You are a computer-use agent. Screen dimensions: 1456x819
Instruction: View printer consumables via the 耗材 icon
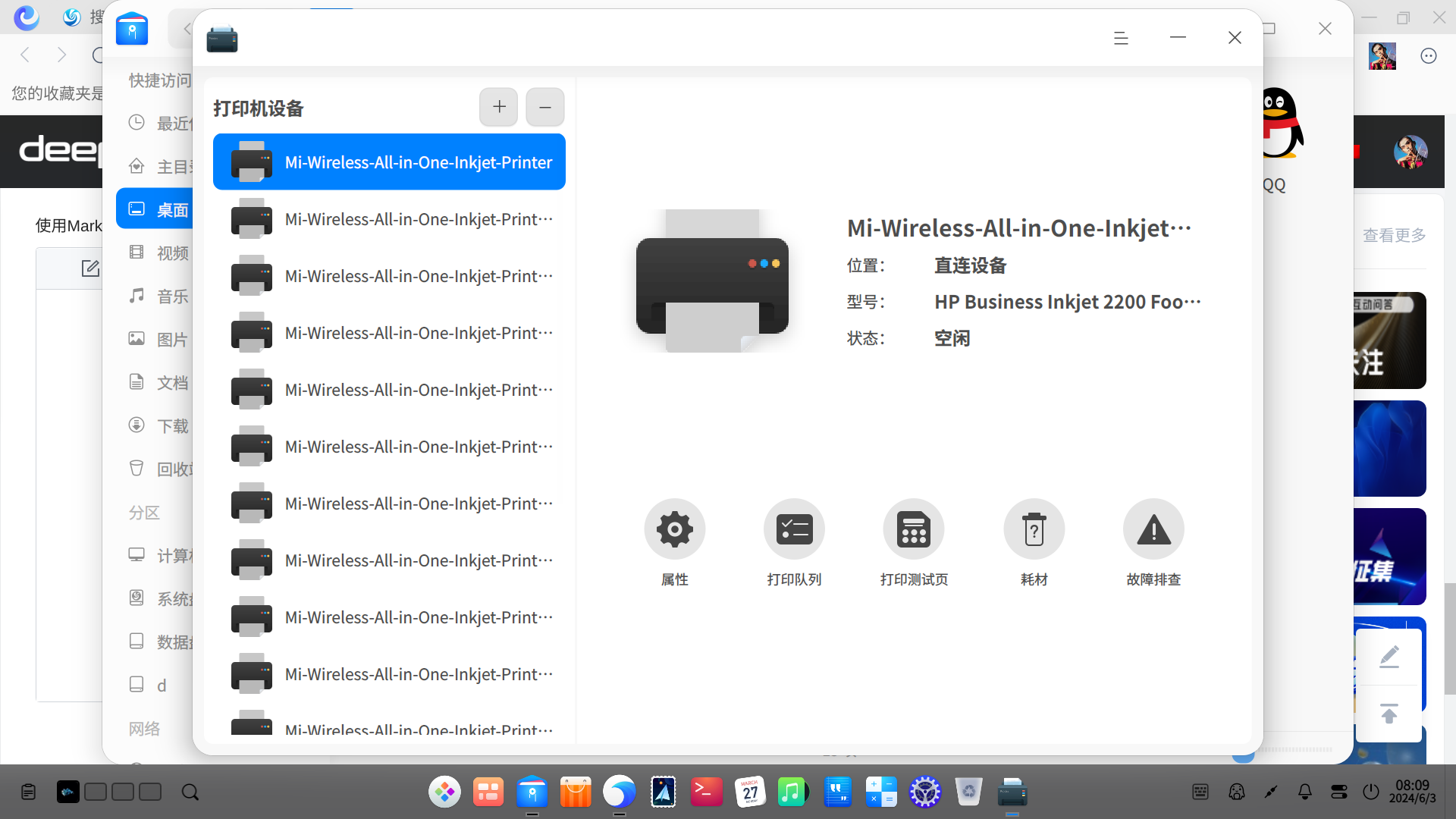click(1034, 529)
